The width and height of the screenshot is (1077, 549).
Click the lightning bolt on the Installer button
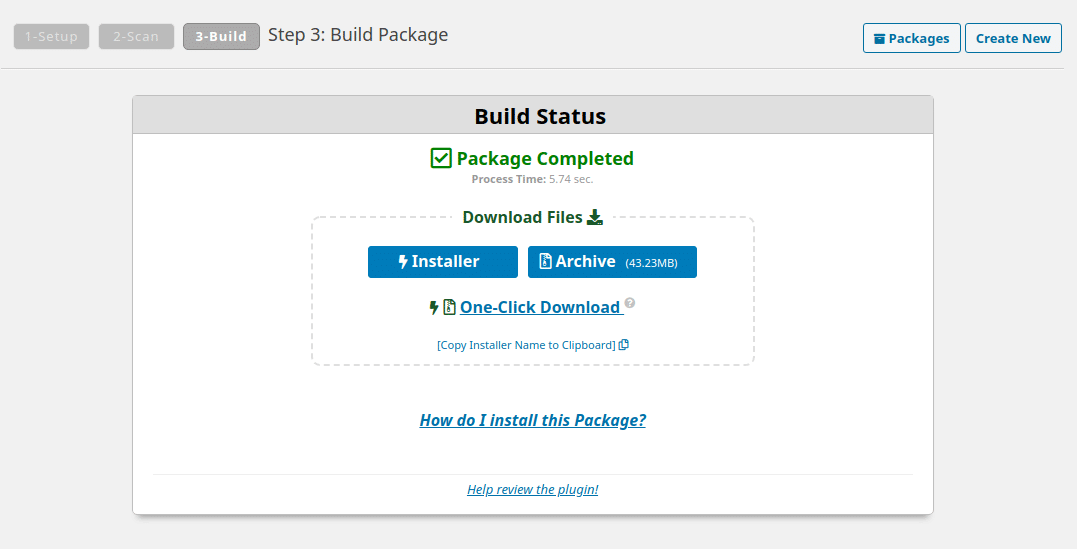tap(403, 262)
